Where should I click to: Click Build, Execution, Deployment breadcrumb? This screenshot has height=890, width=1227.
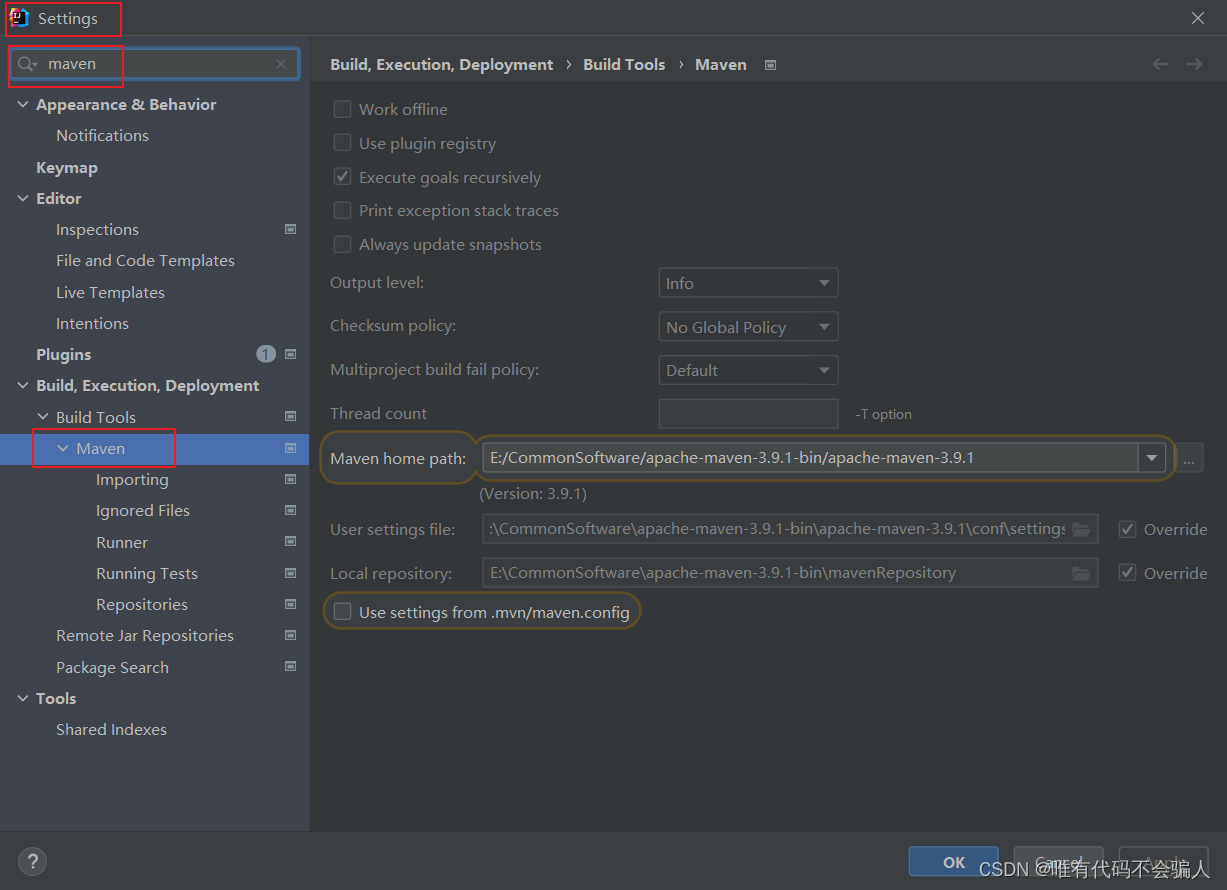point(441,64)
